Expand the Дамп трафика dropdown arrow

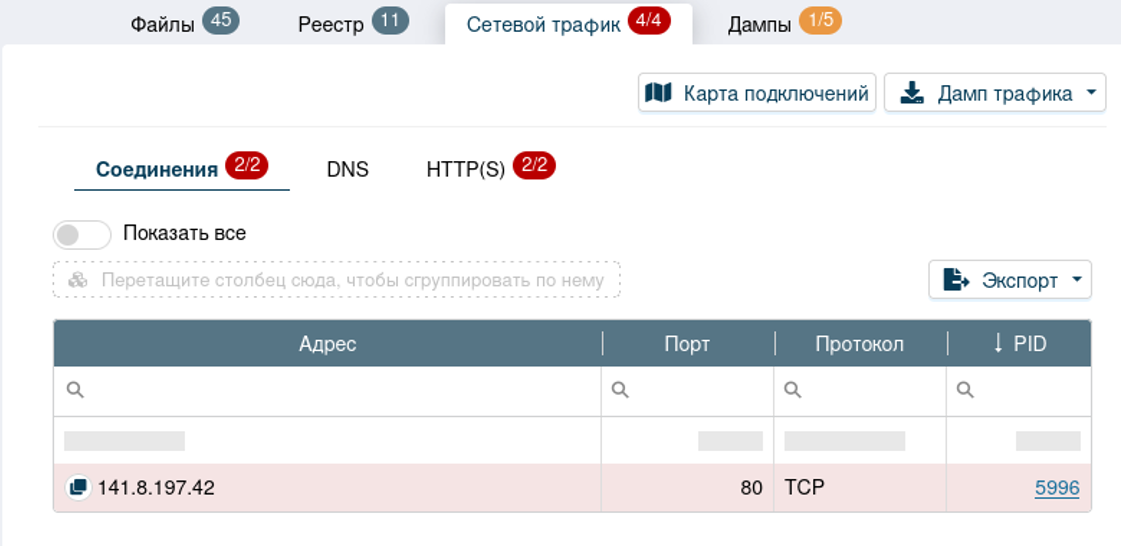coord(1090,94)
